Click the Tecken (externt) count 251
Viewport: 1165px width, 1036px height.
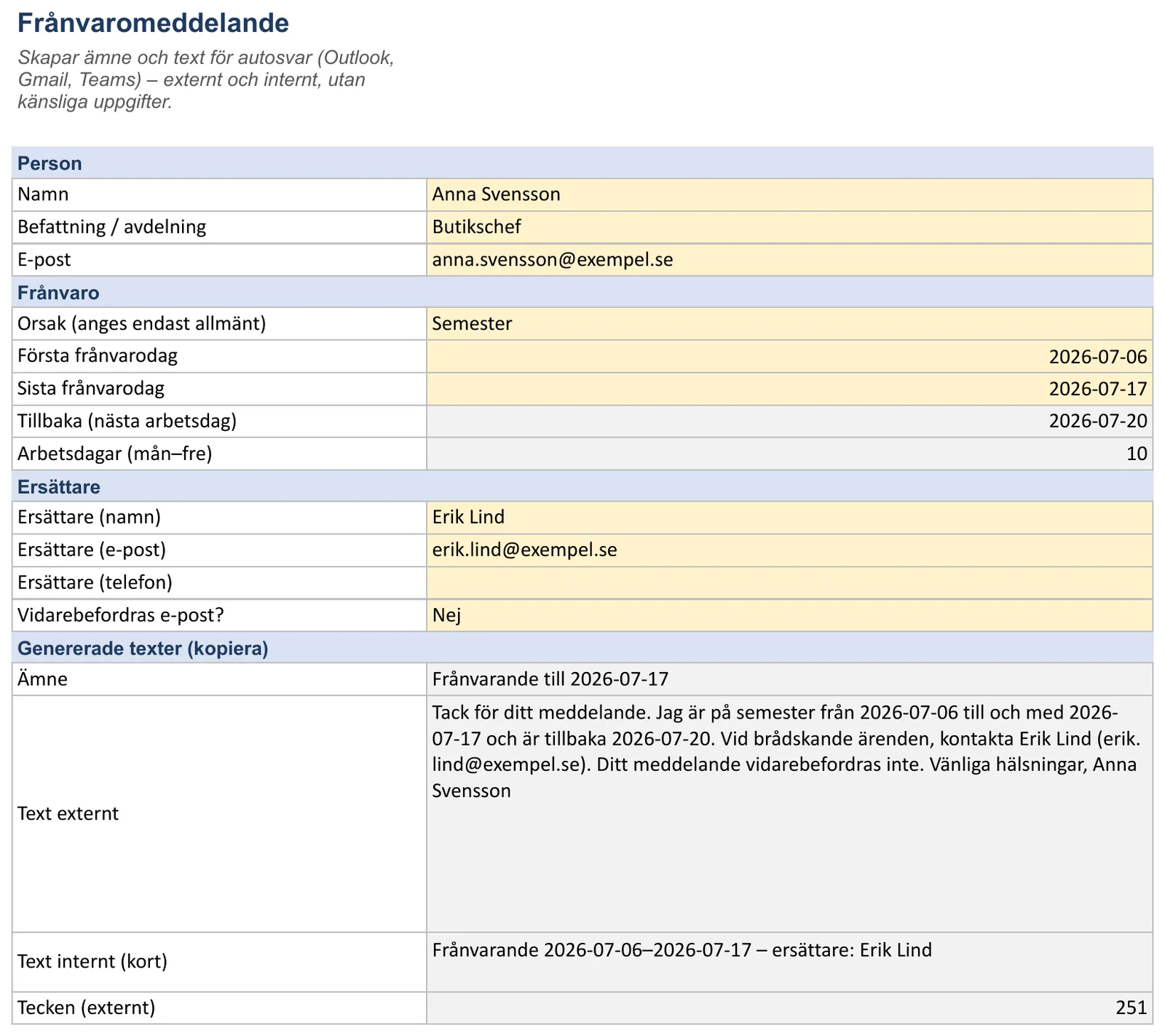pos(789,1008)
